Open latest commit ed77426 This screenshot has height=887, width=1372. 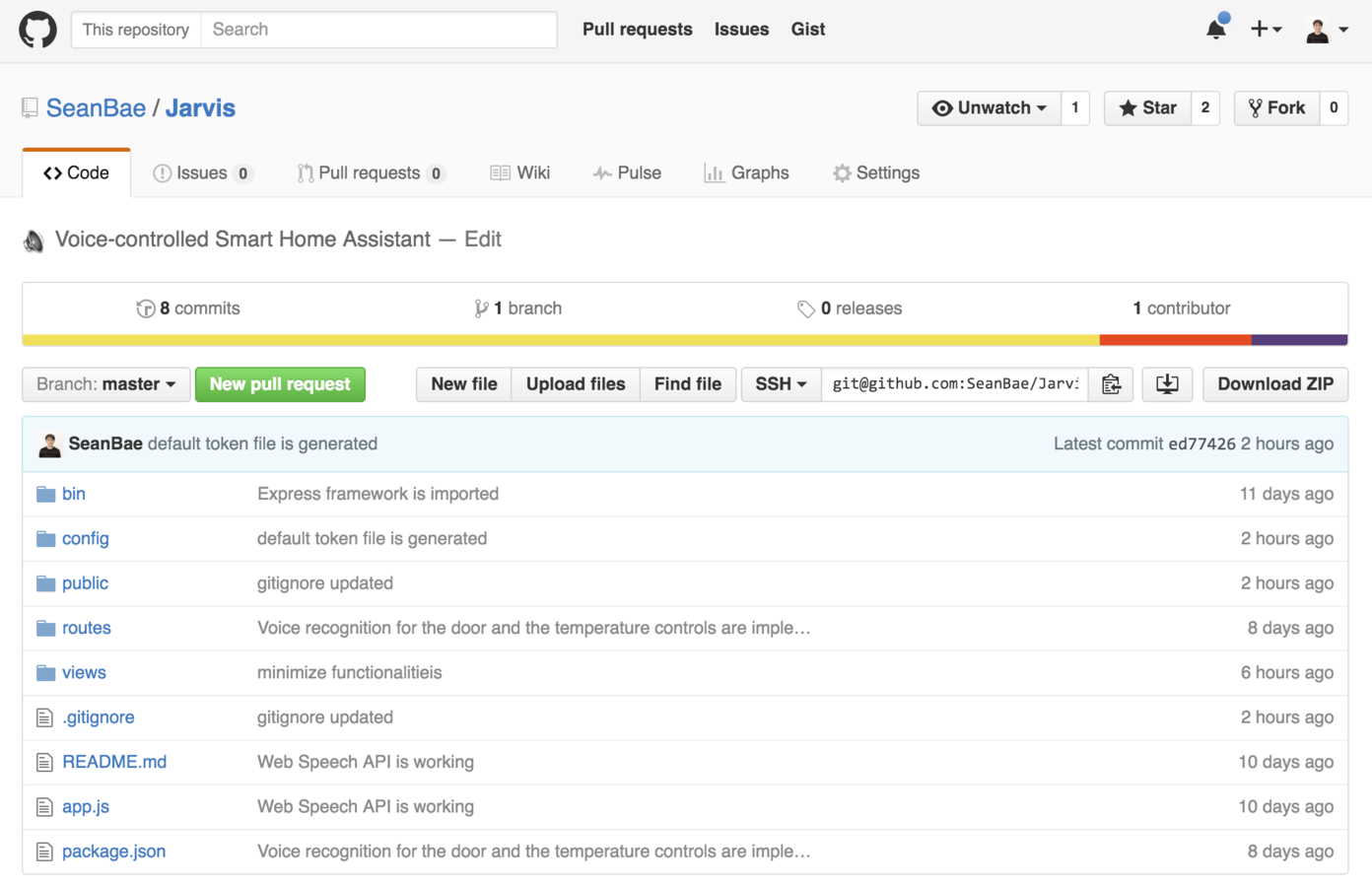(1201, 444)
